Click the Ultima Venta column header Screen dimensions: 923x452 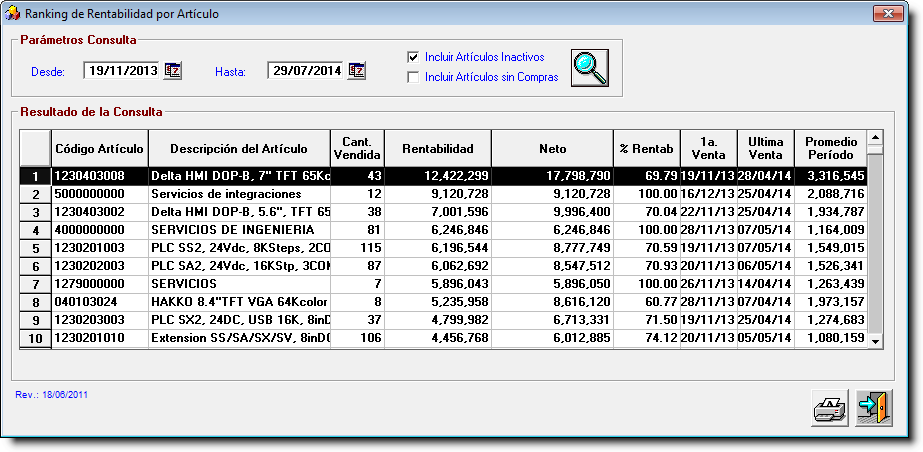point(766,148)
